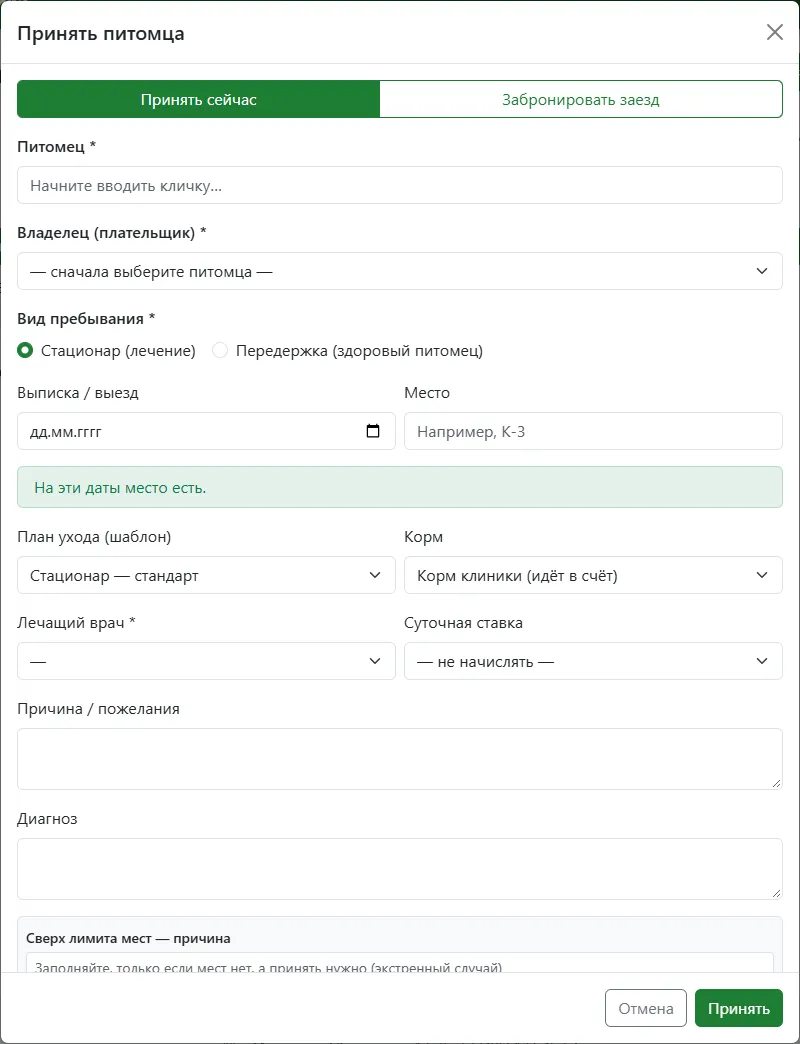Select Передержка (здоровый питомец) radio button
This screenshot has height=1044, width=800.
(x=220, y=350)
